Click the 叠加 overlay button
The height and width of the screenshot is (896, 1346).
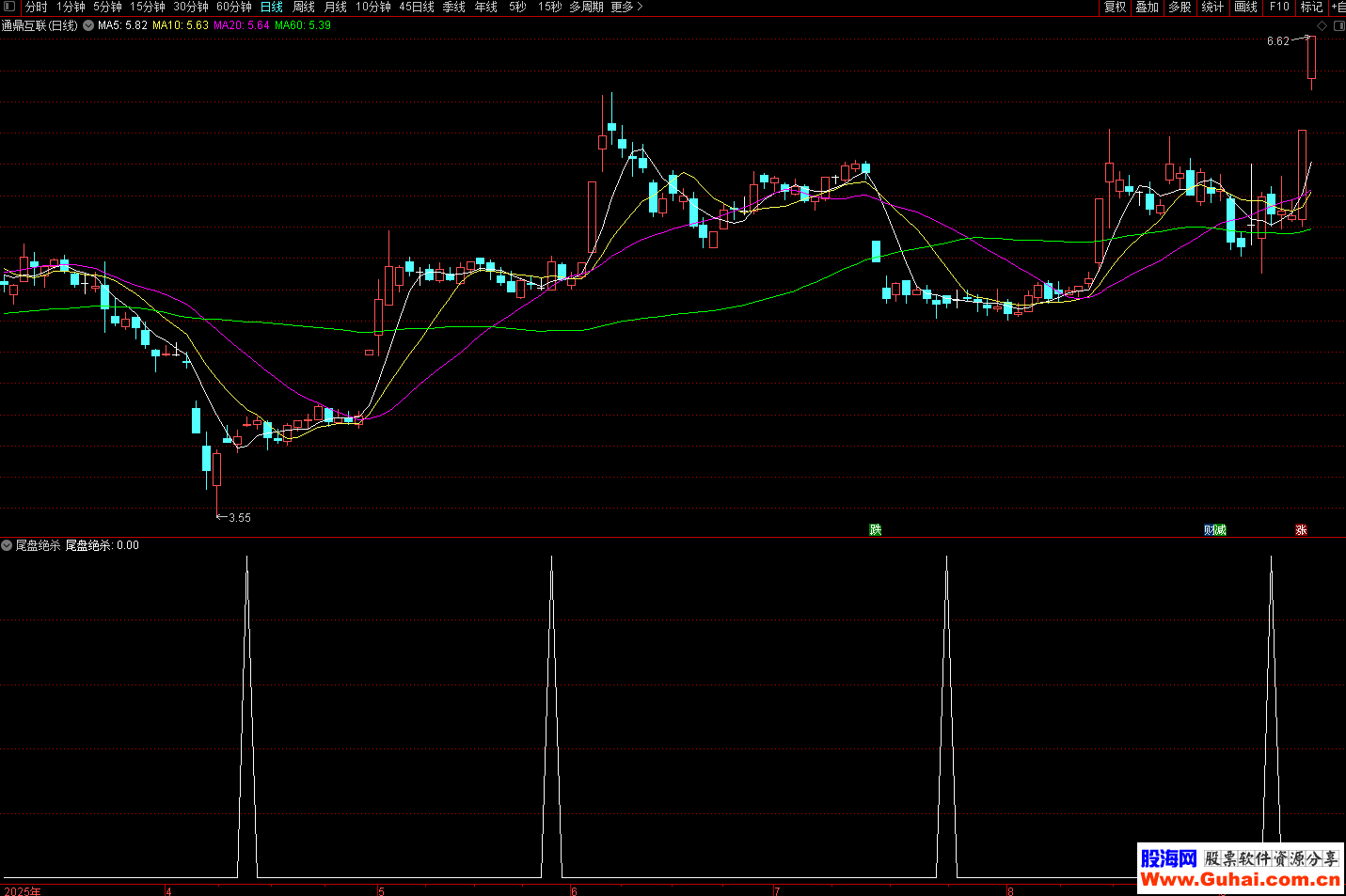coord(1147,7)
